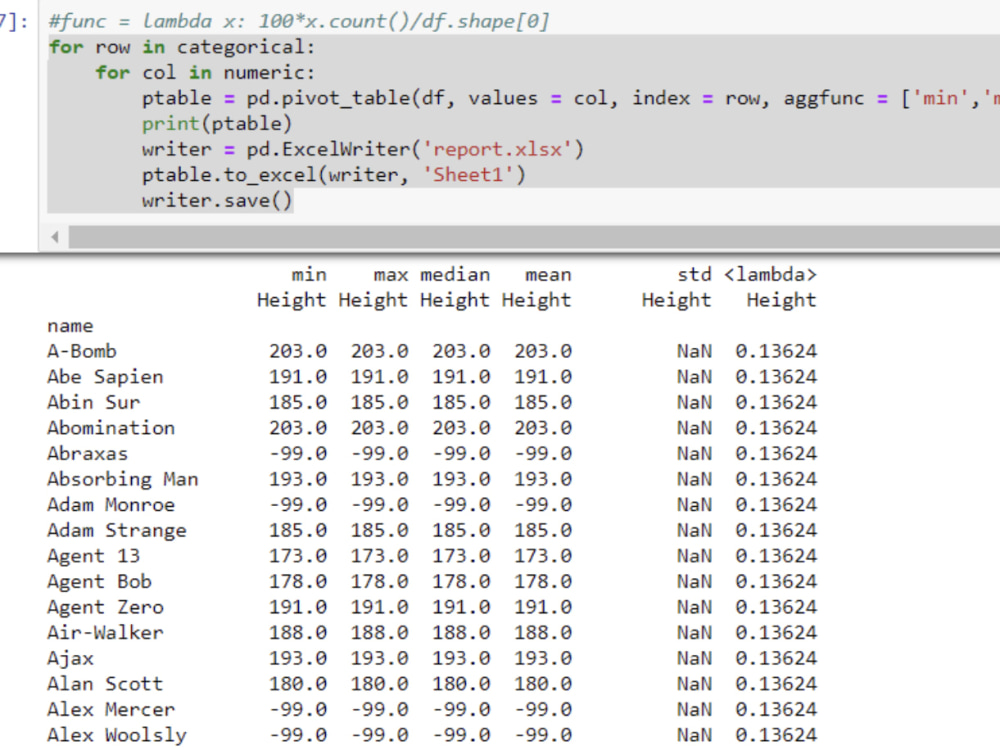
Task: Click the 'min' column header
Action: click(309, 275)
